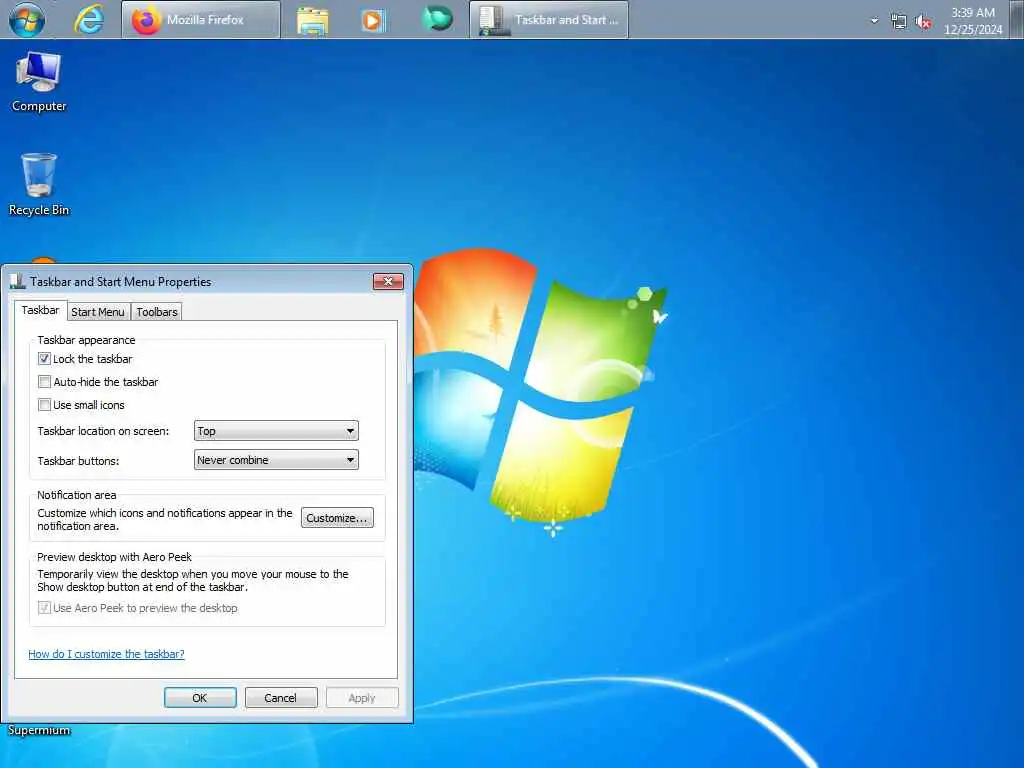Confirm dialog with OK button

point(200,697)
